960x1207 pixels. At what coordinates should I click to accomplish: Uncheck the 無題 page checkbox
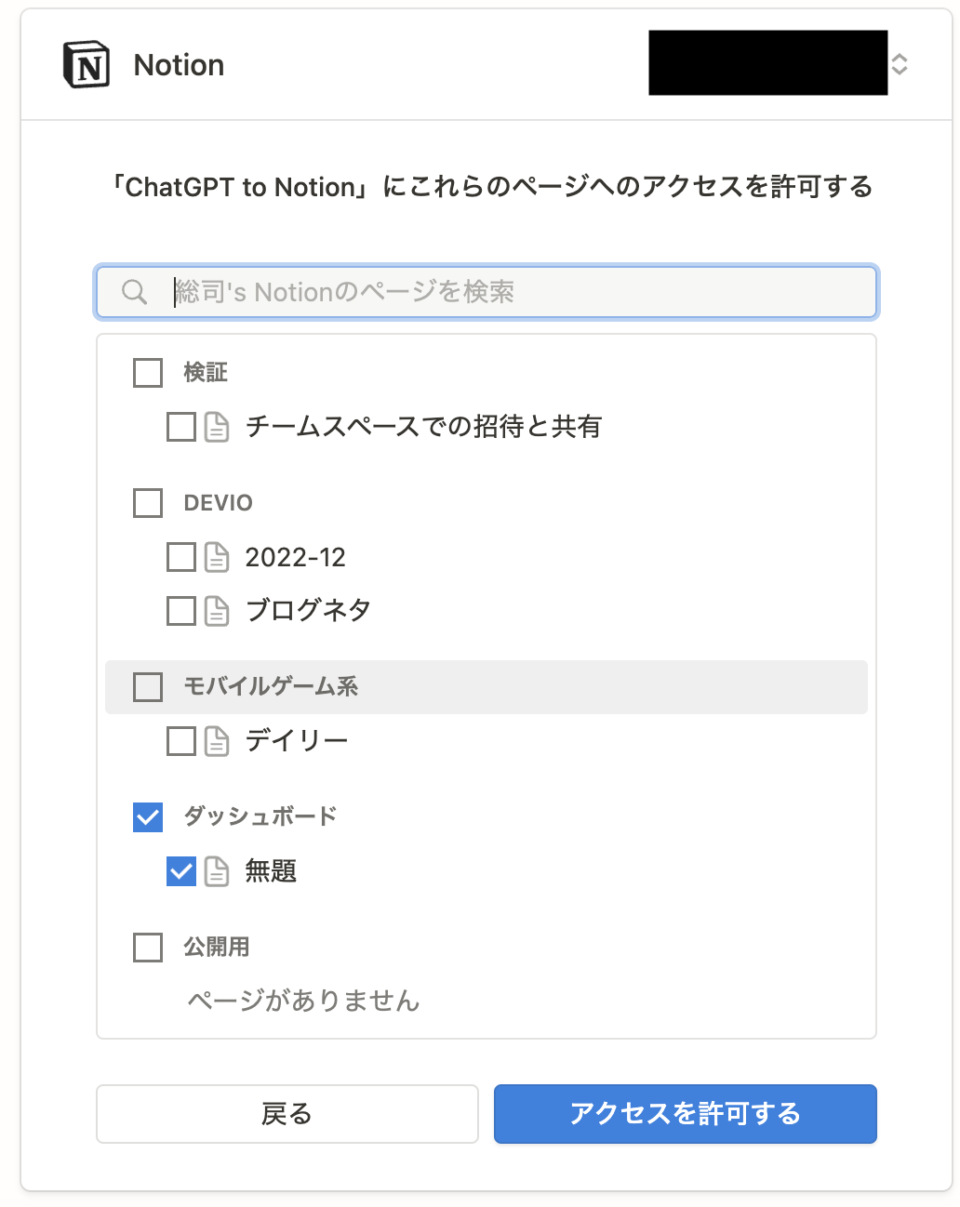[181, 872]
